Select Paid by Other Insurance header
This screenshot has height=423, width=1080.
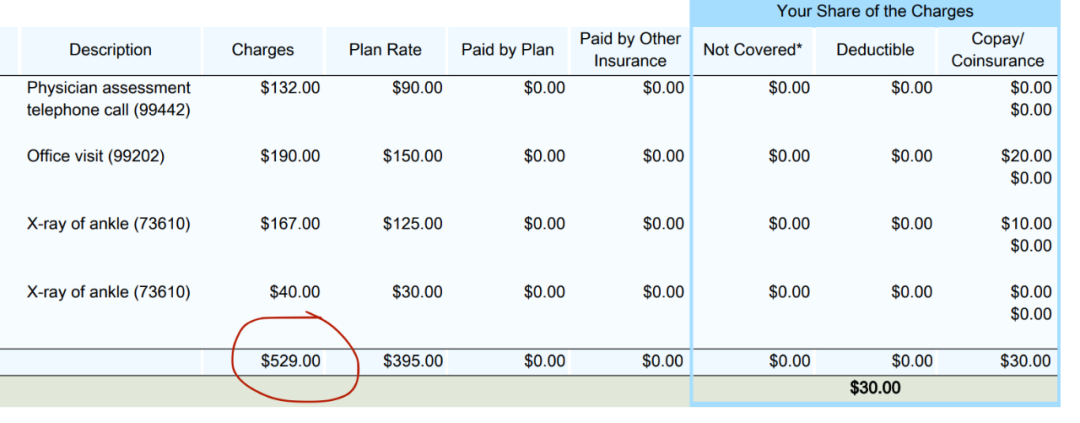[630, 50]
